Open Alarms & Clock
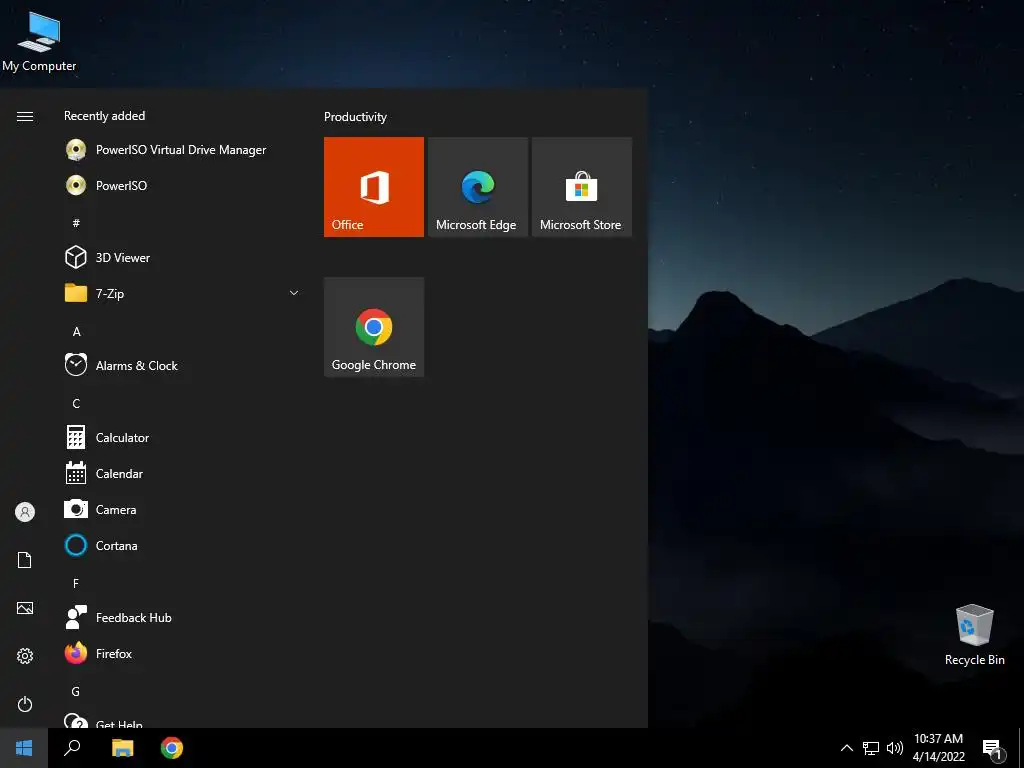 [183, 366]
